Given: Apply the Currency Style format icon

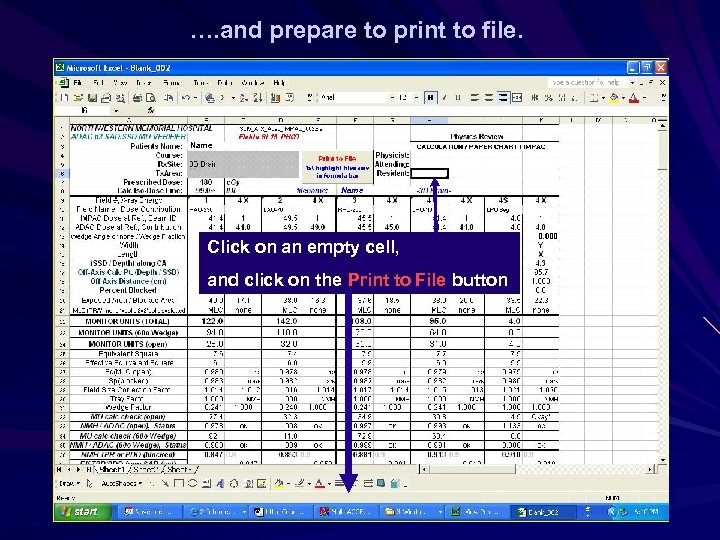Looking at the screenshot, I should coord(534,97).
